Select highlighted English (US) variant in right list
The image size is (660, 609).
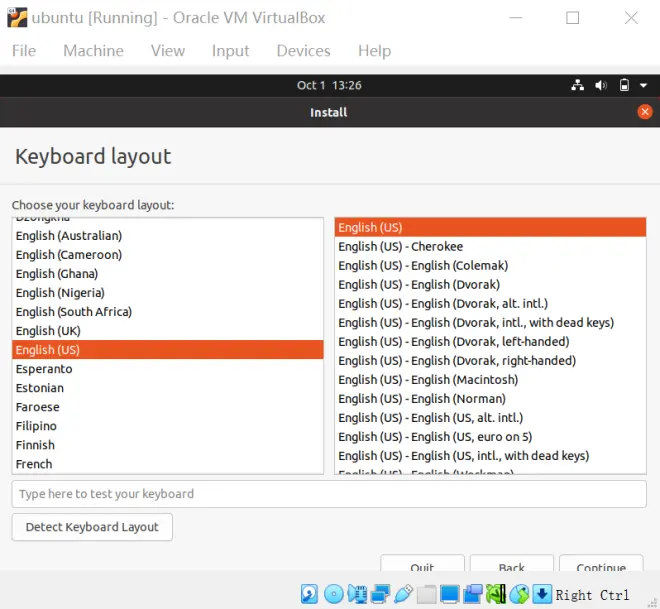click(490, 227)
